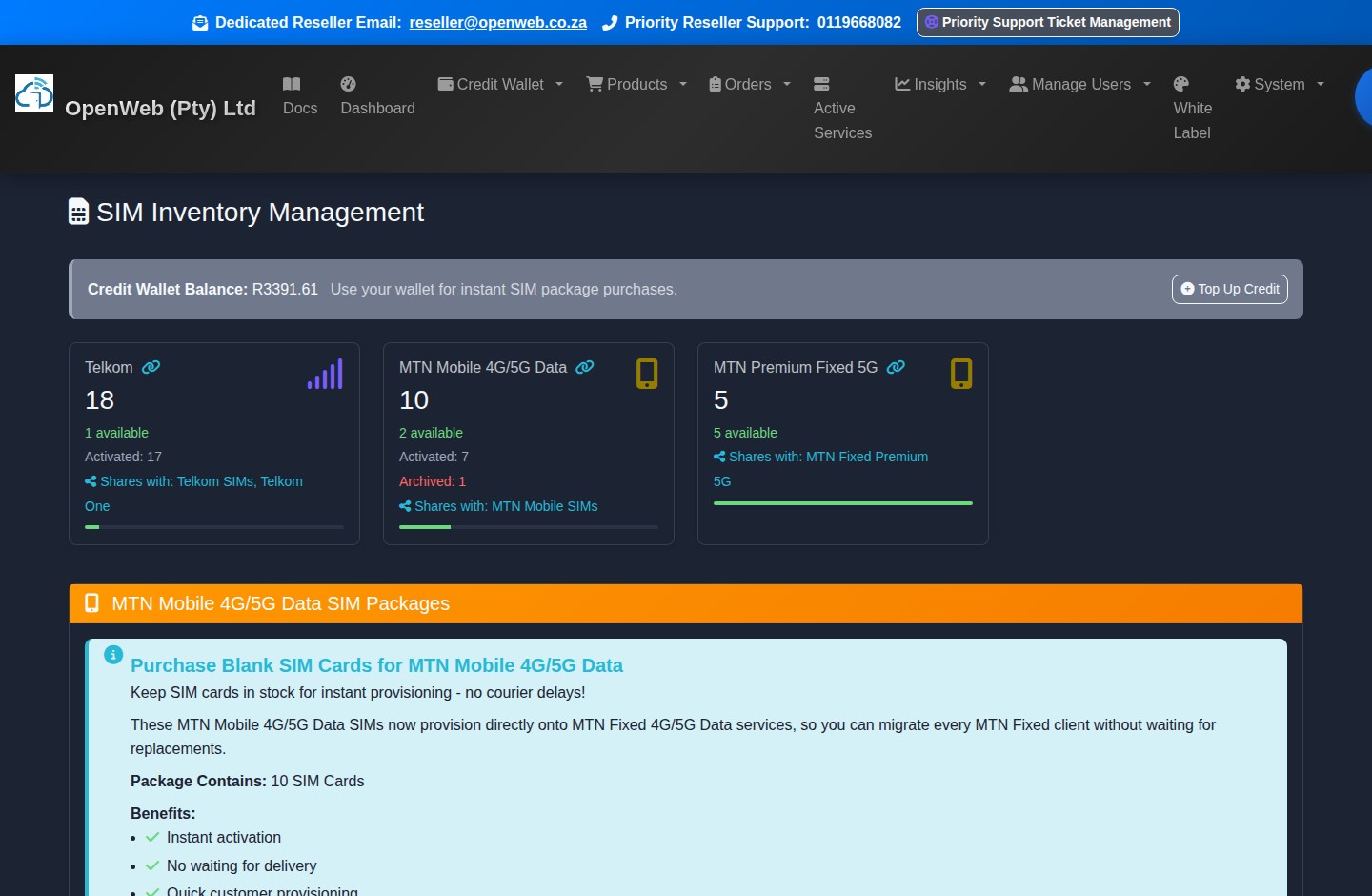Viewport: 1372px width, 896px height.
Task: Click the Orders clipboard icon
Action: 715,84
